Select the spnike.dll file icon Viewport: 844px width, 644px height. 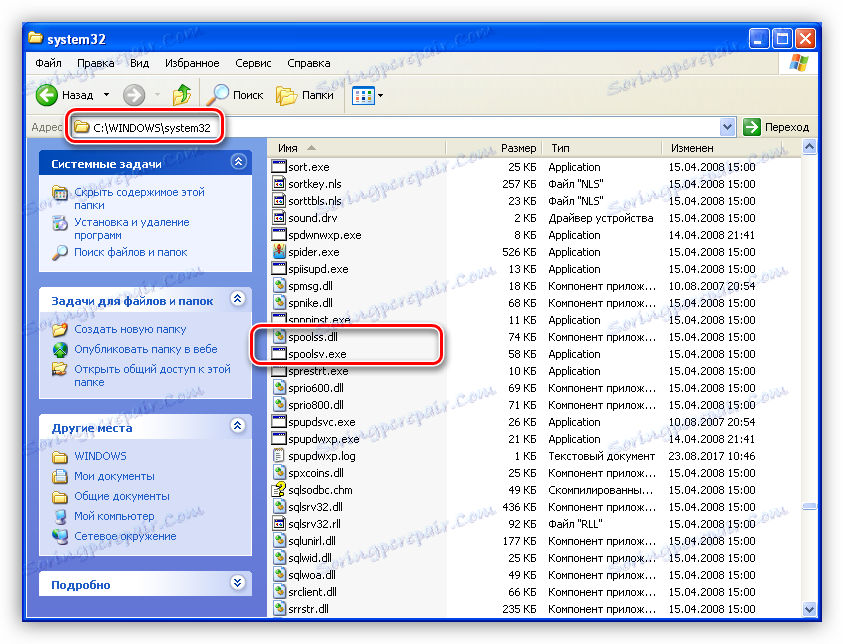pos(279,303)
